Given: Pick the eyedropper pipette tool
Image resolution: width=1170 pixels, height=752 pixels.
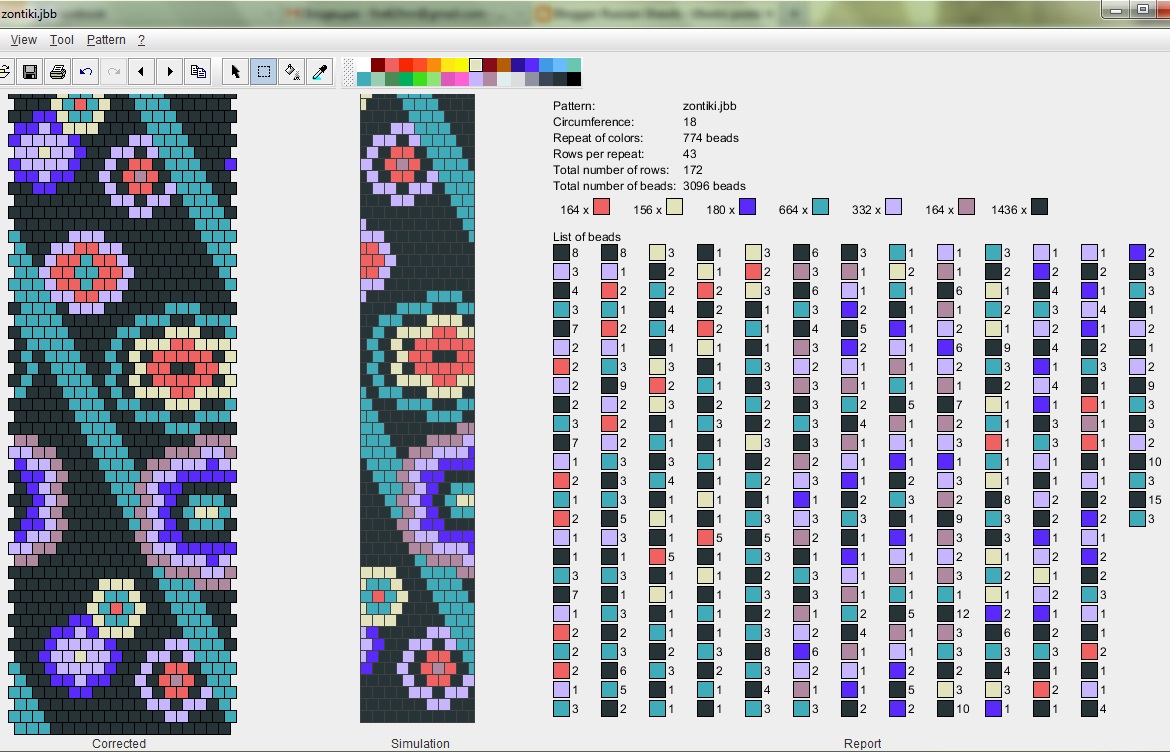Looking at the screenshot, I should [x=320, y=72].
